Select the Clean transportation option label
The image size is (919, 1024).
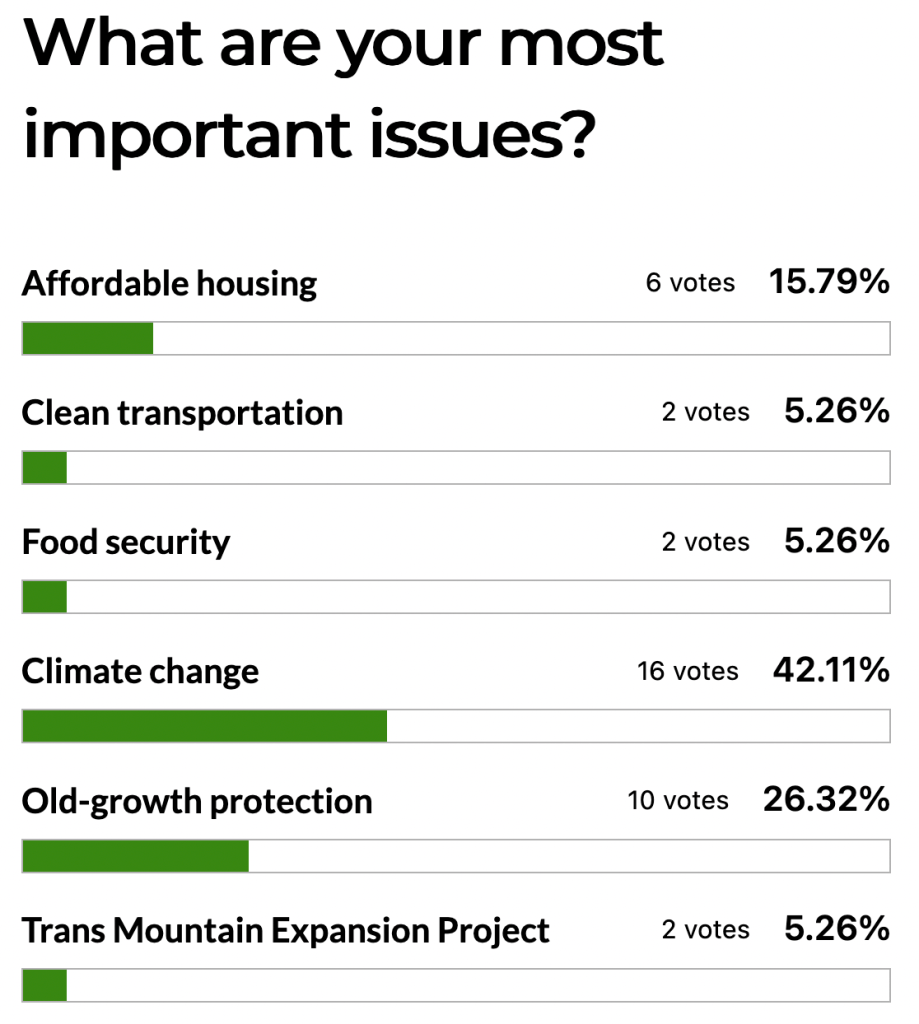point(182,413)
